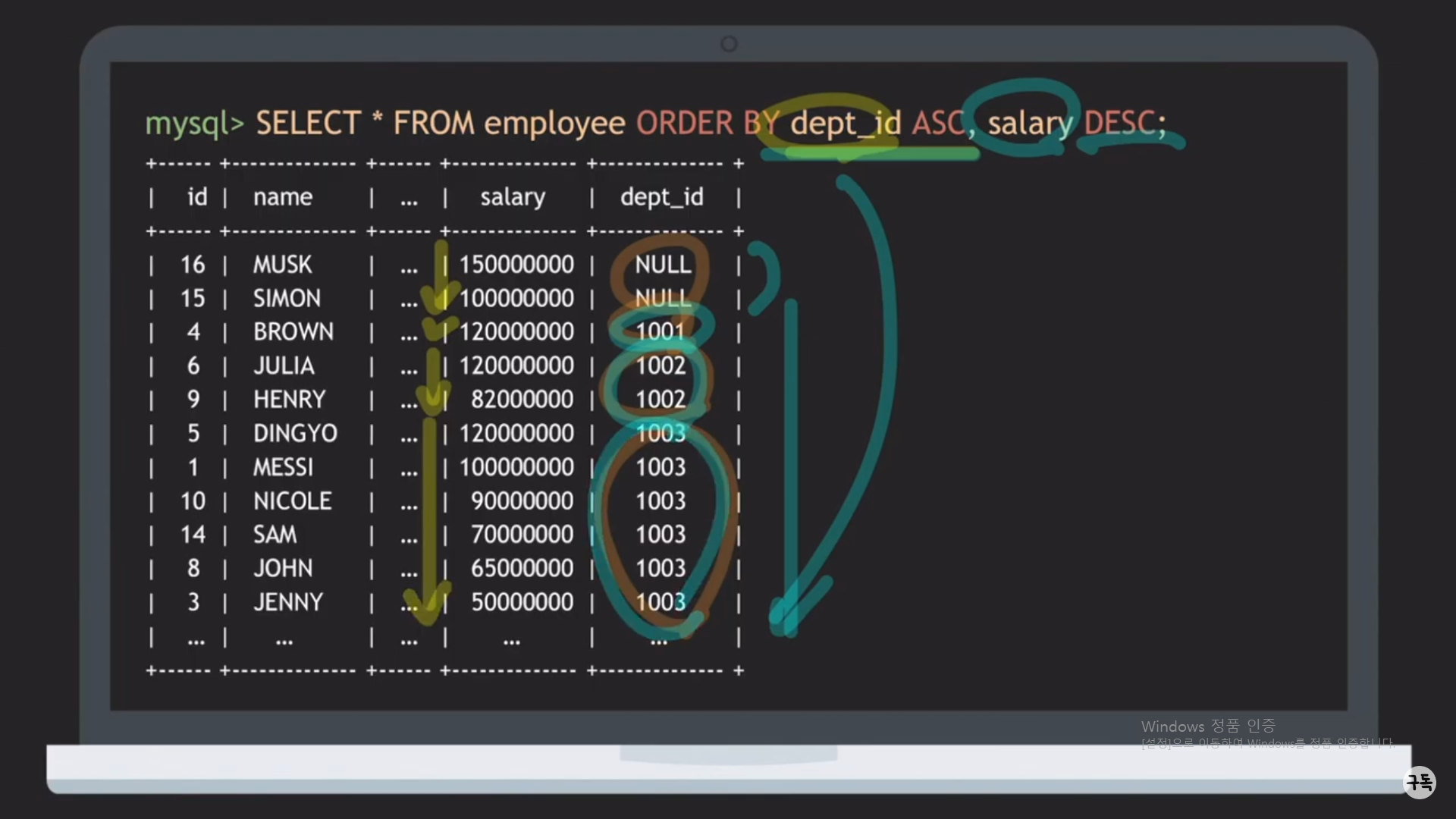The width and height of the screenshot is (1456, 819).
Task: Click the circled salary in query
Action: pos(1030,123)
